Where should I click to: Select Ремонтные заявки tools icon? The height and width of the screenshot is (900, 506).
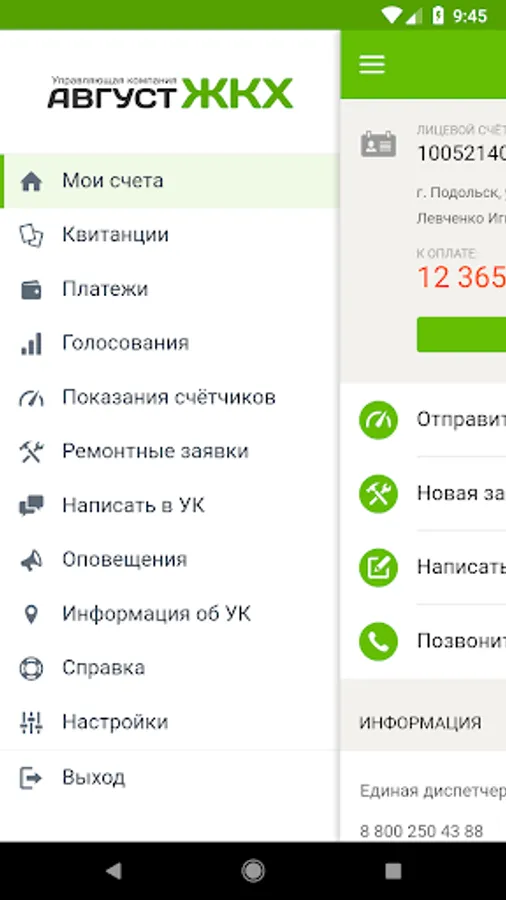click(31, 452)
